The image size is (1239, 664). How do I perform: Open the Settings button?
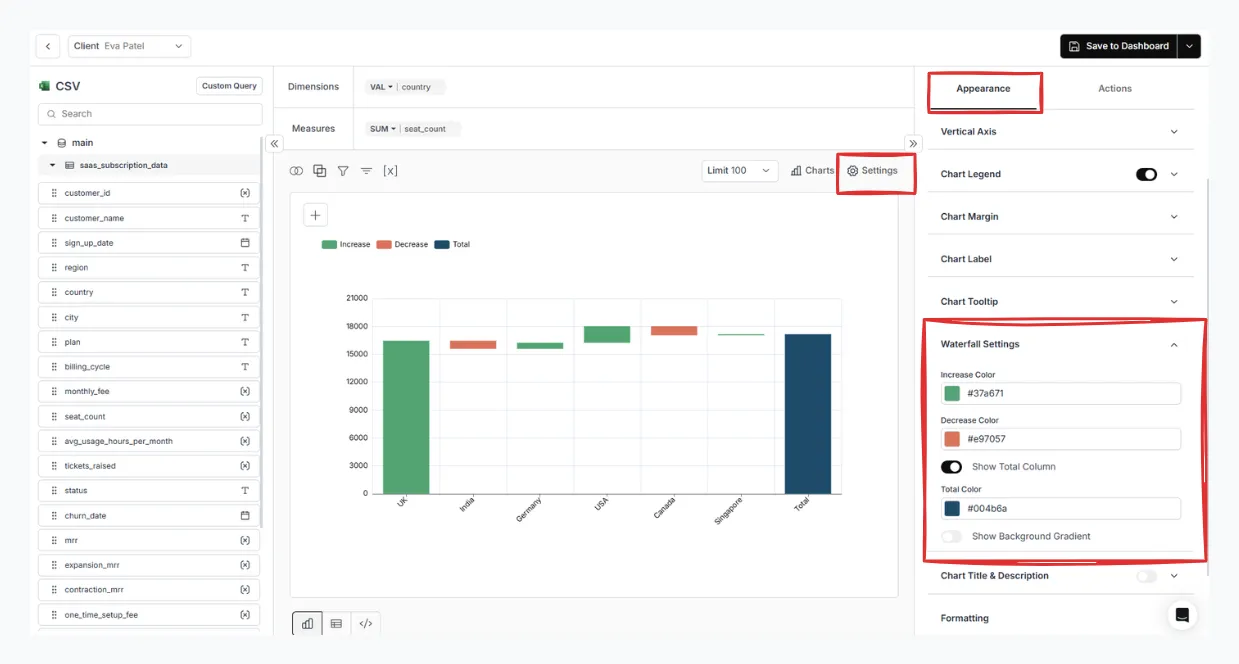872,171
